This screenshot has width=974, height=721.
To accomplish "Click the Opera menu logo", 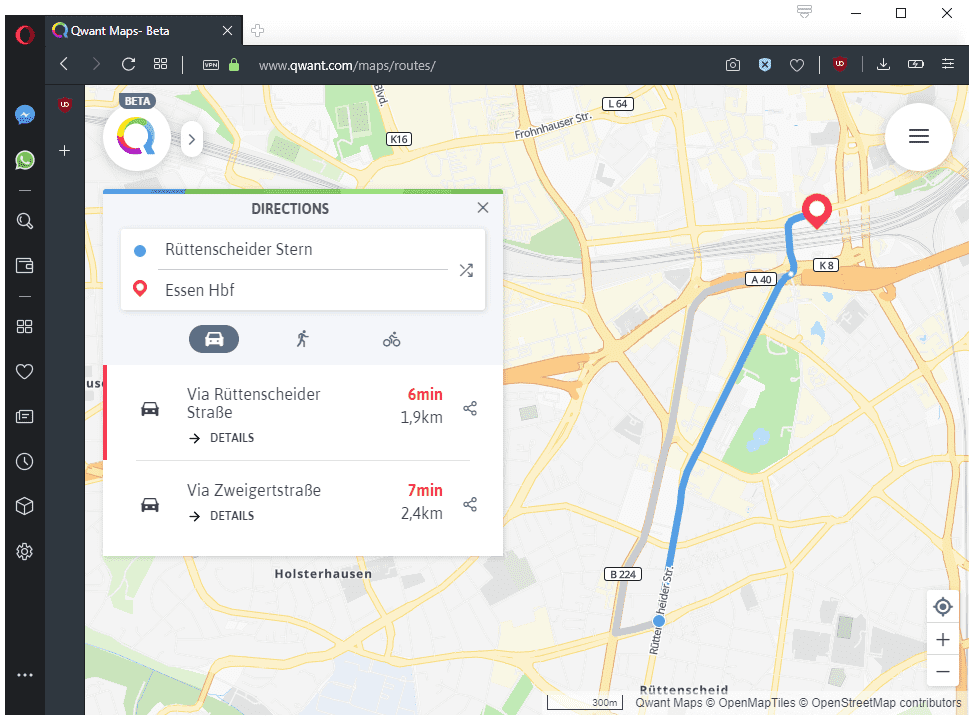I will click(x=25, y=34).
